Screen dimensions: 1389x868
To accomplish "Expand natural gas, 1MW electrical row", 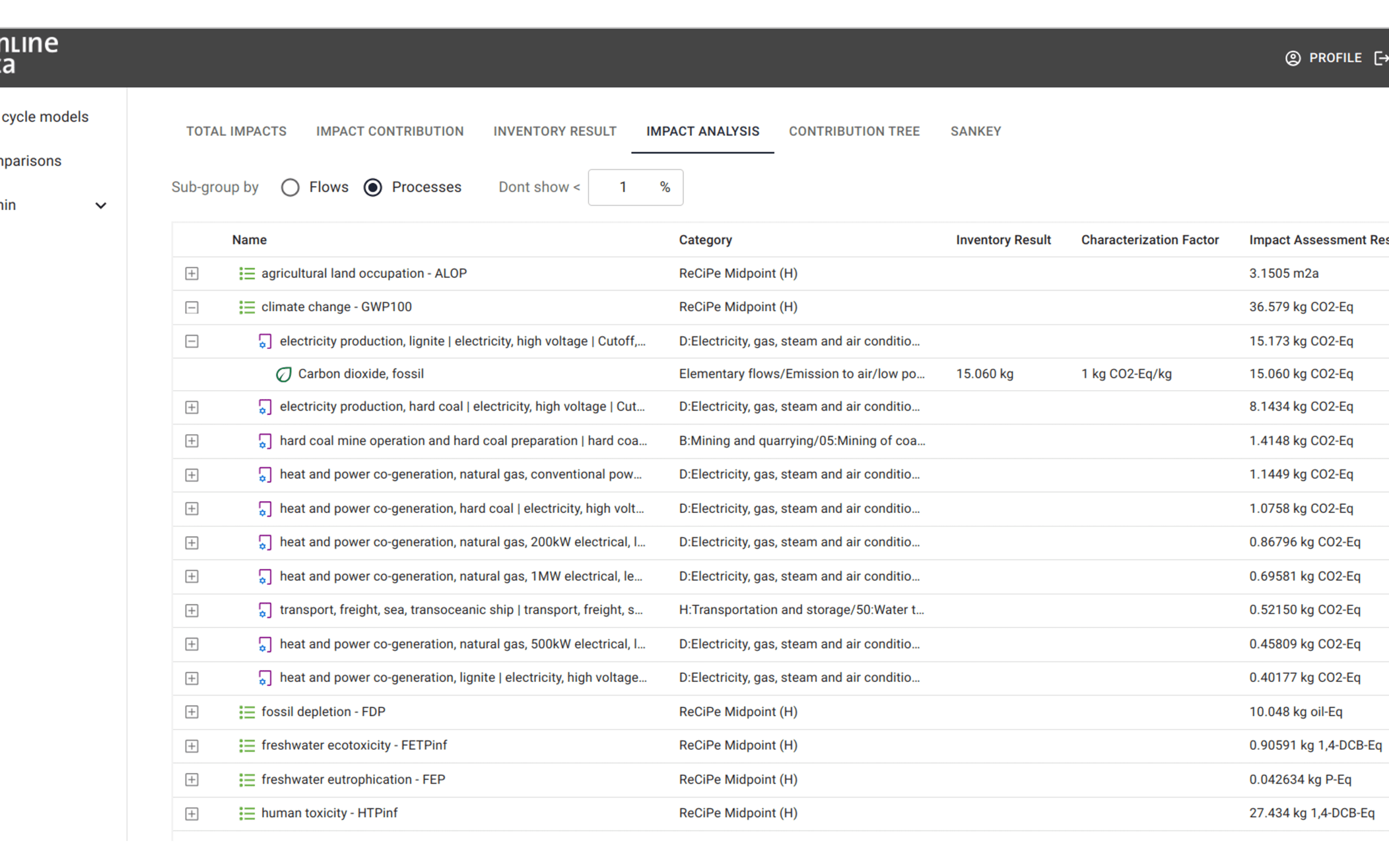I will click(x=191, y=576).
